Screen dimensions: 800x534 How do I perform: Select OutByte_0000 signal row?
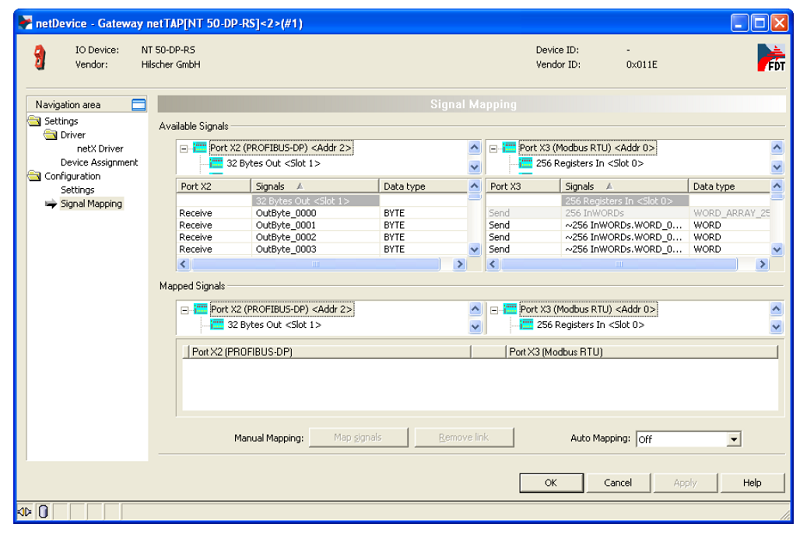tap(321, 213)
